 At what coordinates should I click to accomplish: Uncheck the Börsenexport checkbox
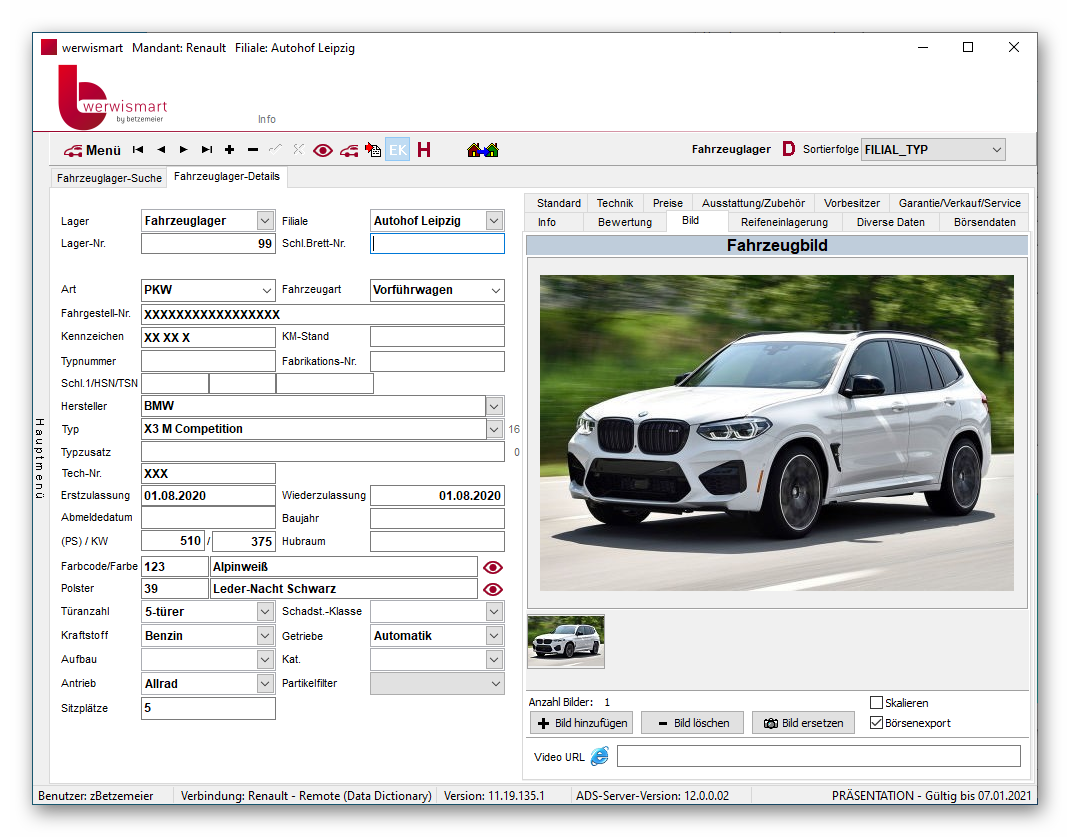[877, 723]
